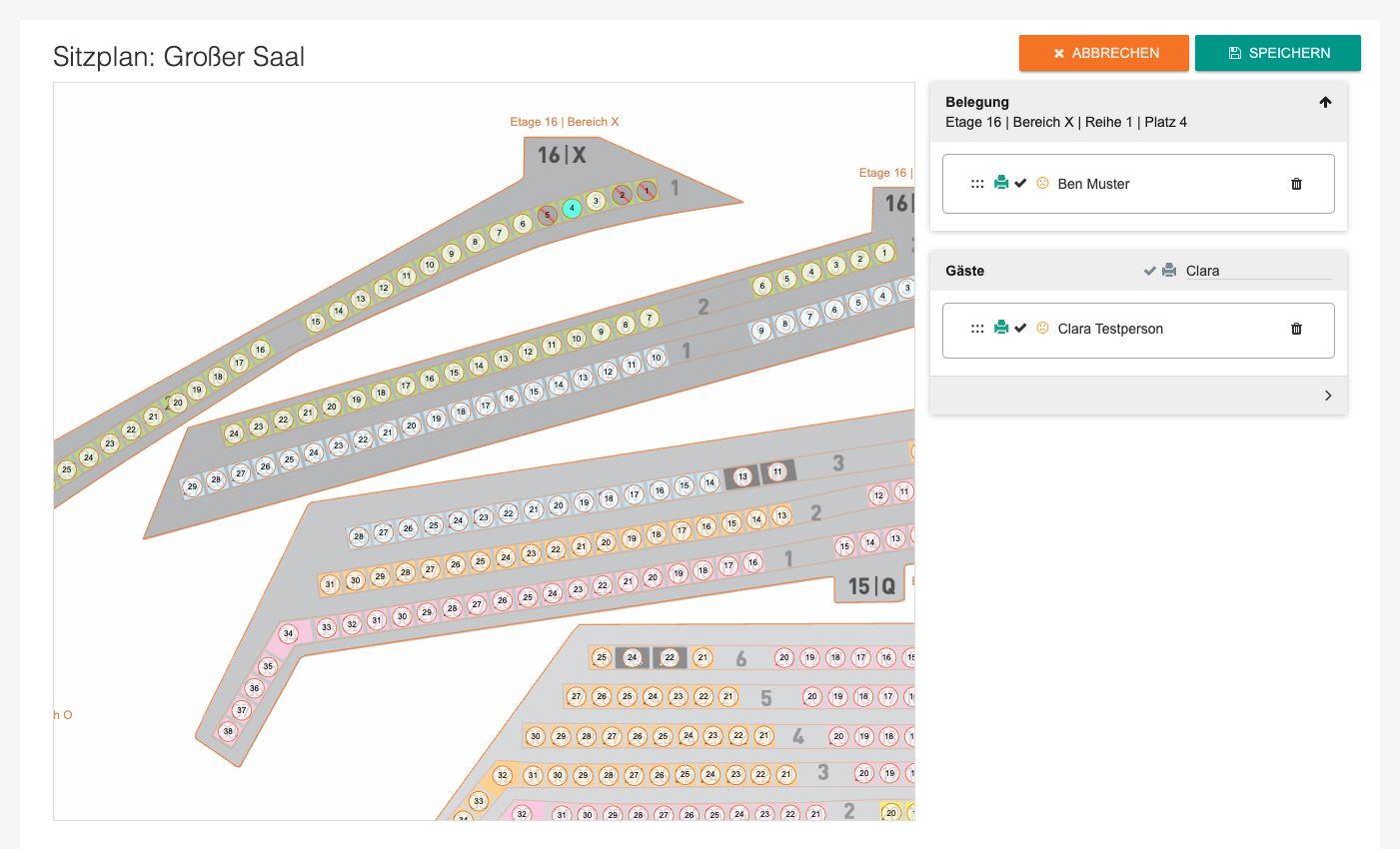Click the green printer icon for Ben Muster
Image resolution: width=1400 pixels, height=849 pixels.
[1000, 183]
